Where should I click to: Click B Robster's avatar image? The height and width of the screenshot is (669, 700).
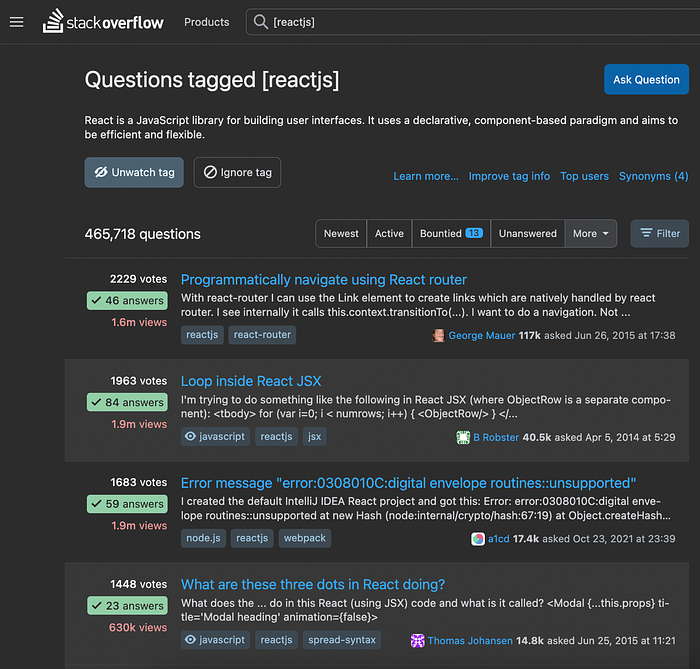(463, 437)
